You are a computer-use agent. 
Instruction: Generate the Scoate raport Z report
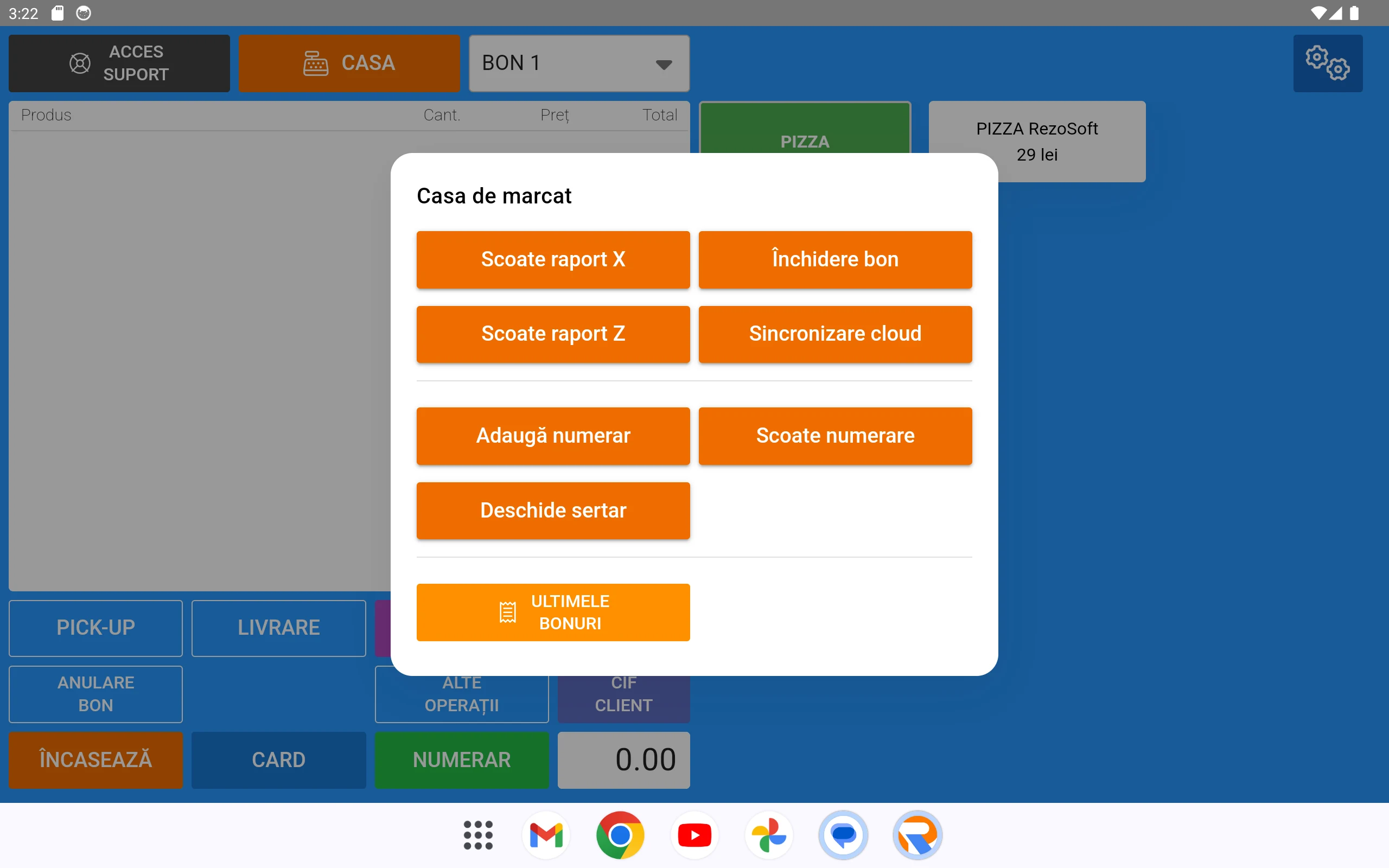[553, 334]
